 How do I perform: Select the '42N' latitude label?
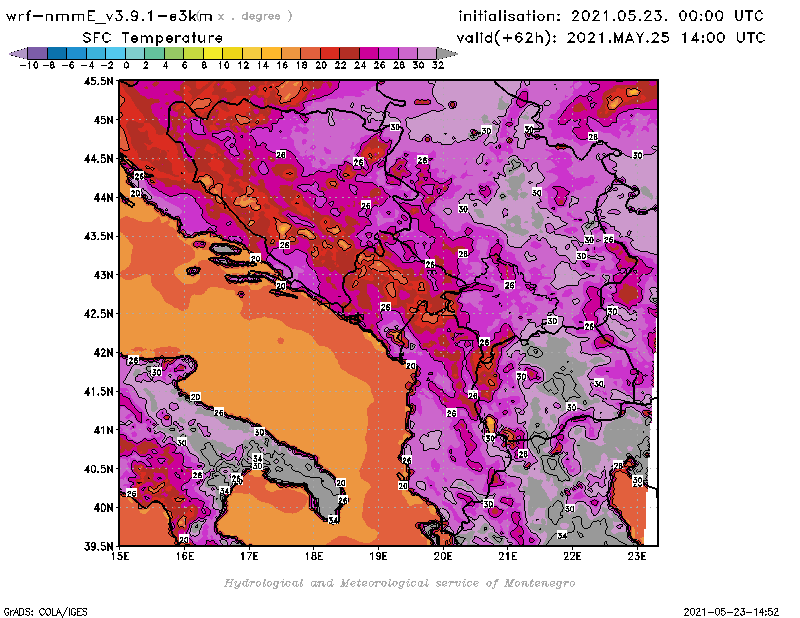(104, 353)
